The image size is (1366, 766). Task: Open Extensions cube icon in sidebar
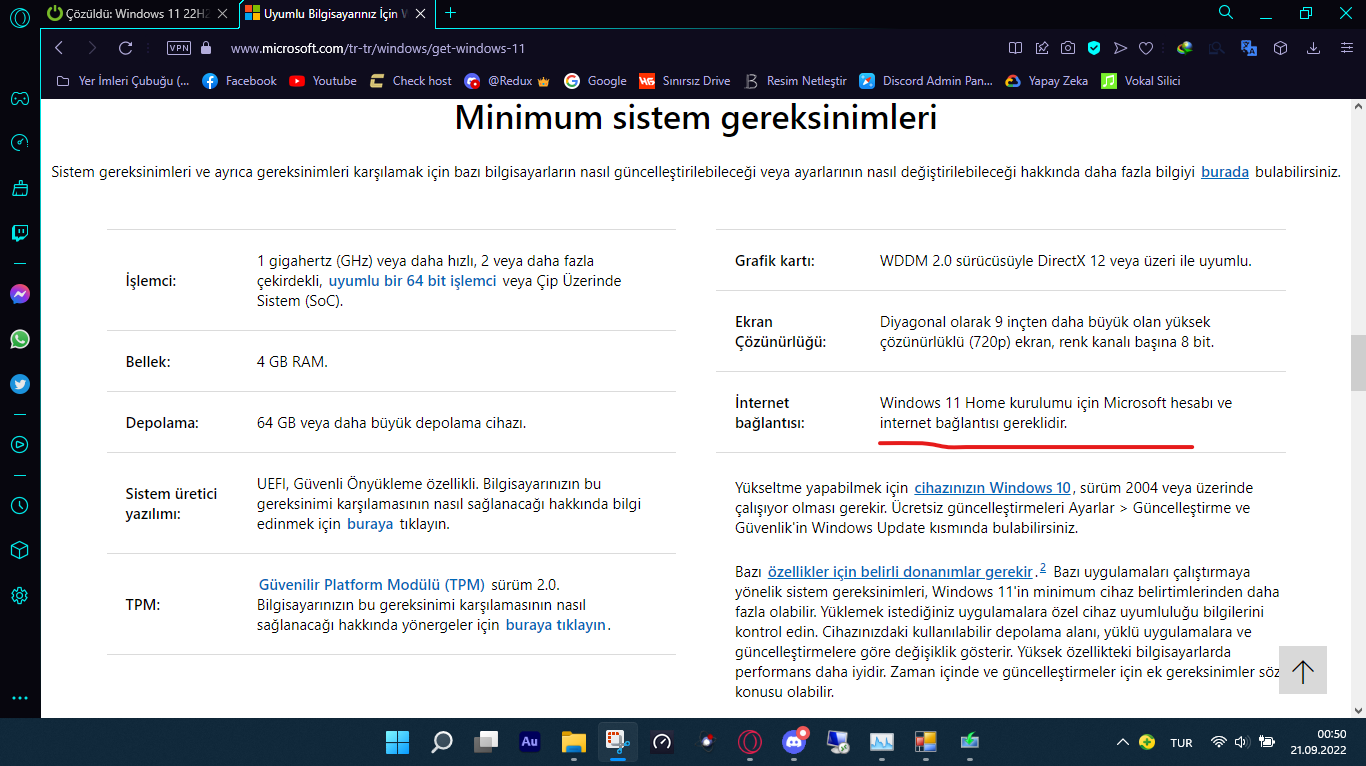19,550
